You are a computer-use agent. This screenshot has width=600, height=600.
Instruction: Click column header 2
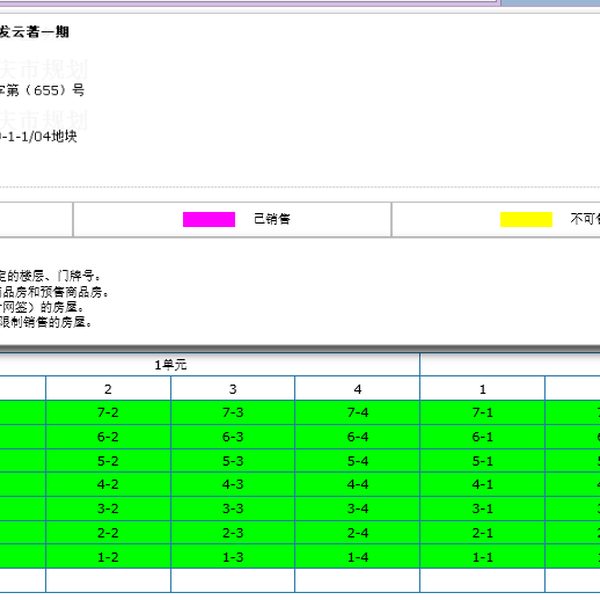108,389
